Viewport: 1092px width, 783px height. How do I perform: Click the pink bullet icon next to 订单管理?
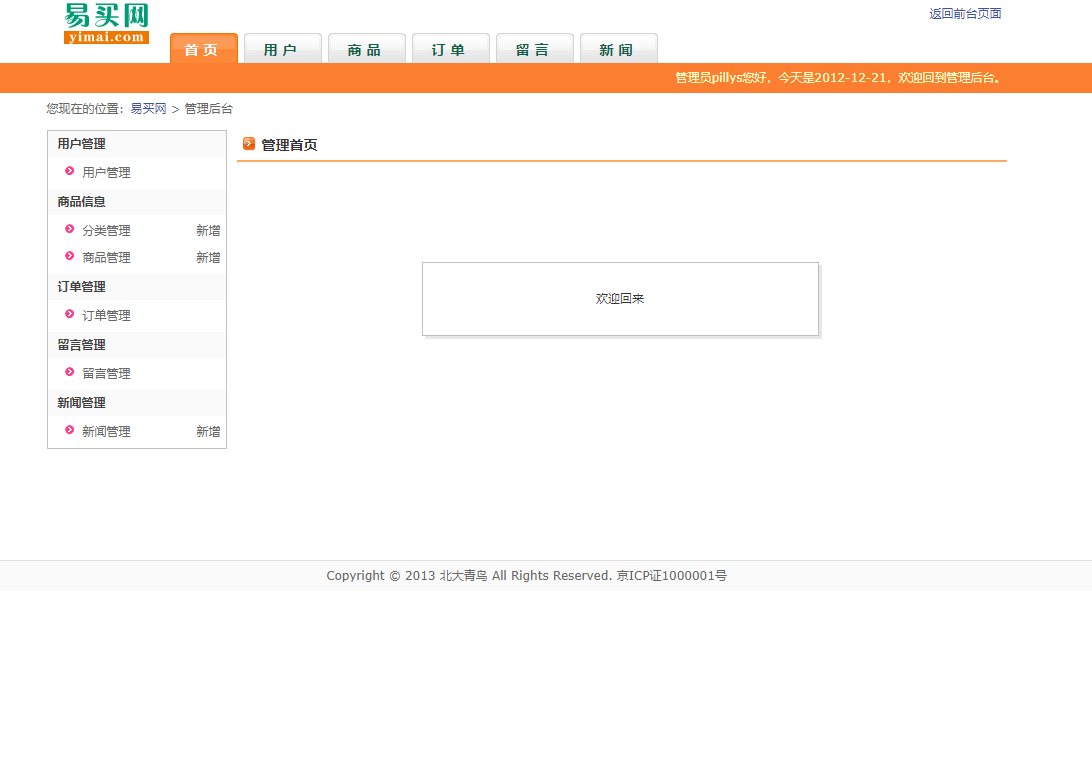click(x=70, y=313)
